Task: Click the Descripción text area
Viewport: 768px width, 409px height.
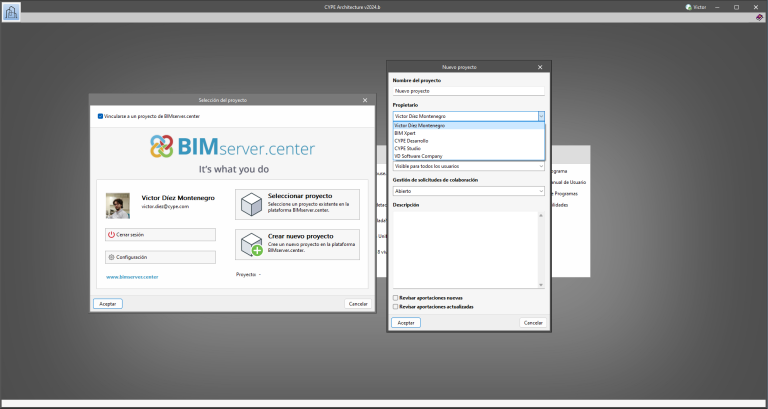Action: tap(465, 250)
